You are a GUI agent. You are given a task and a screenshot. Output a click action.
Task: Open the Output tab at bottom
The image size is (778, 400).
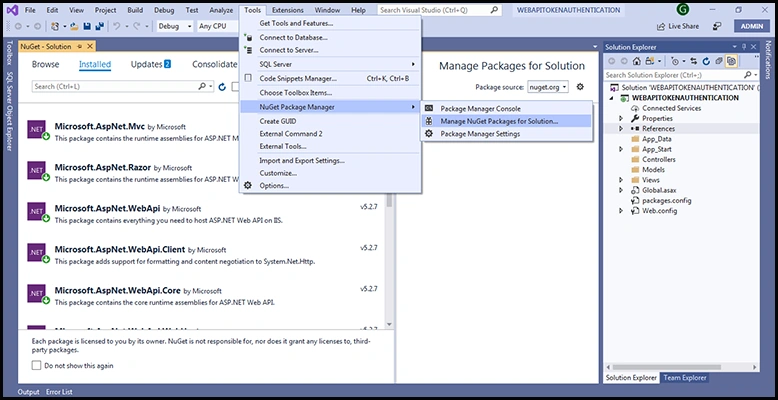(x=28, y=392)
